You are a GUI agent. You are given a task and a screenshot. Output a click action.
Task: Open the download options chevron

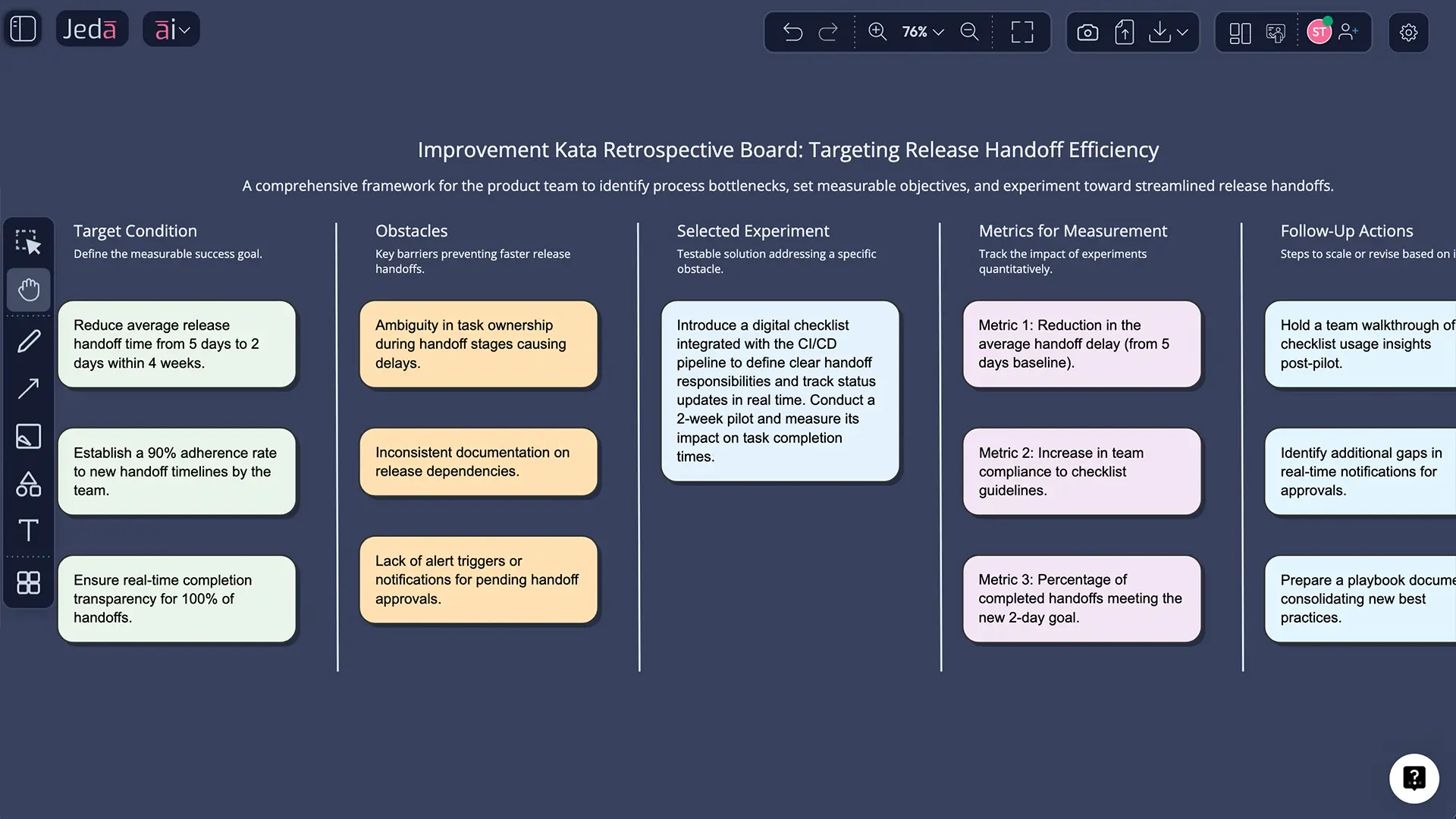[1183, 32]
